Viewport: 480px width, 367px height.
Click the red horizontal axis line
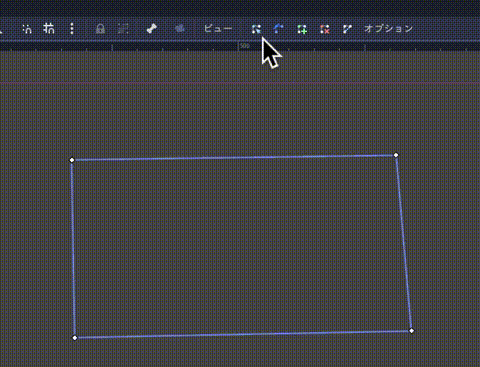[240, 83]
